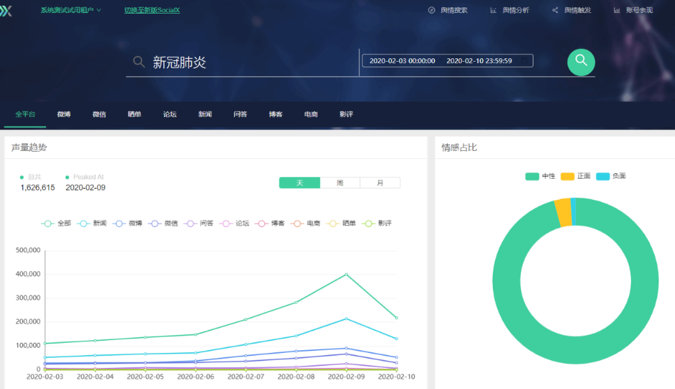Click the magnifier icon beside 新冠肺炎
Image resolution: width=675 pixels, height=389 pixels.
click(138, 62)
